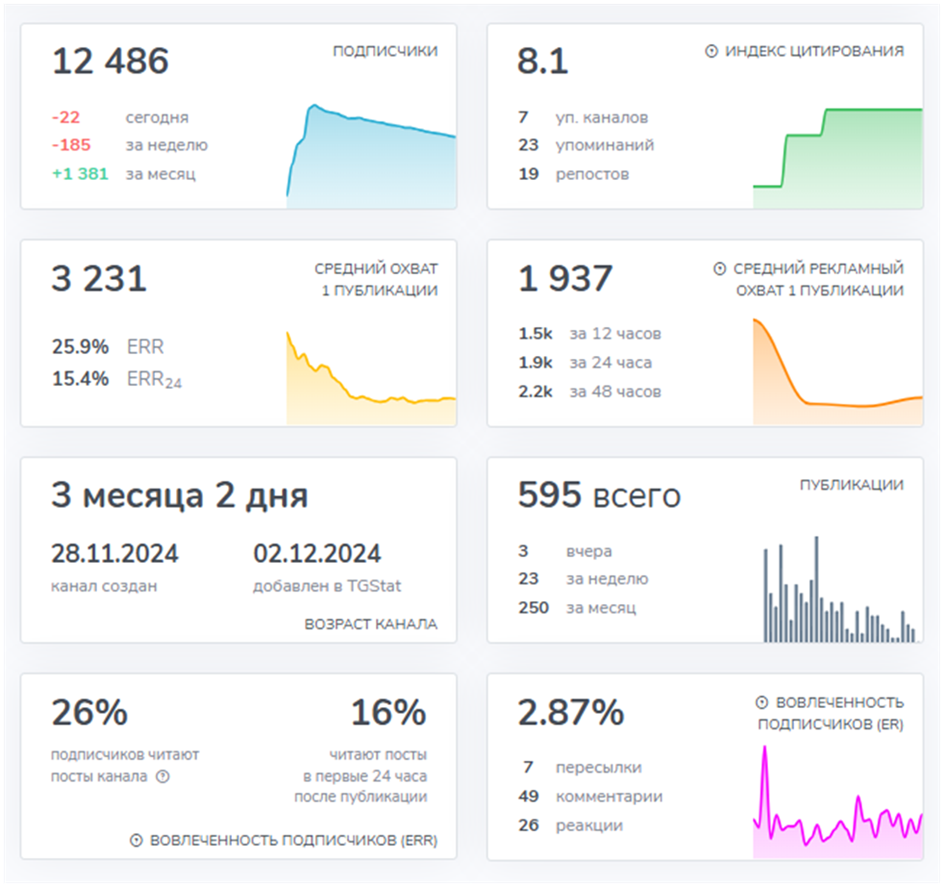
Task: Click the +1 381 за месяц value
Action: click(123, 174)
